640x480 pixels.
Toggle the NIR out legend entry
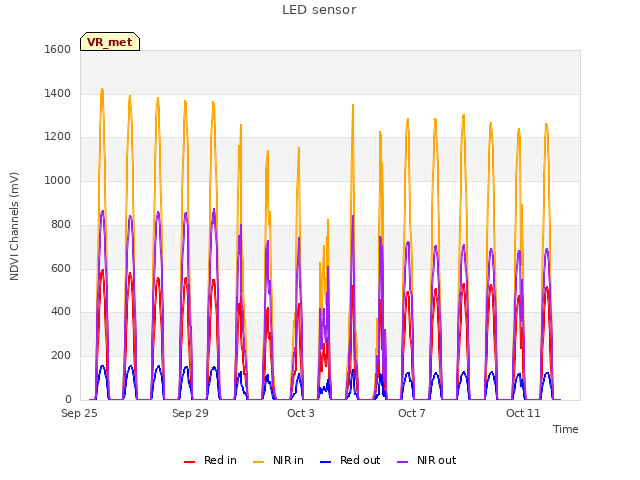427,460
